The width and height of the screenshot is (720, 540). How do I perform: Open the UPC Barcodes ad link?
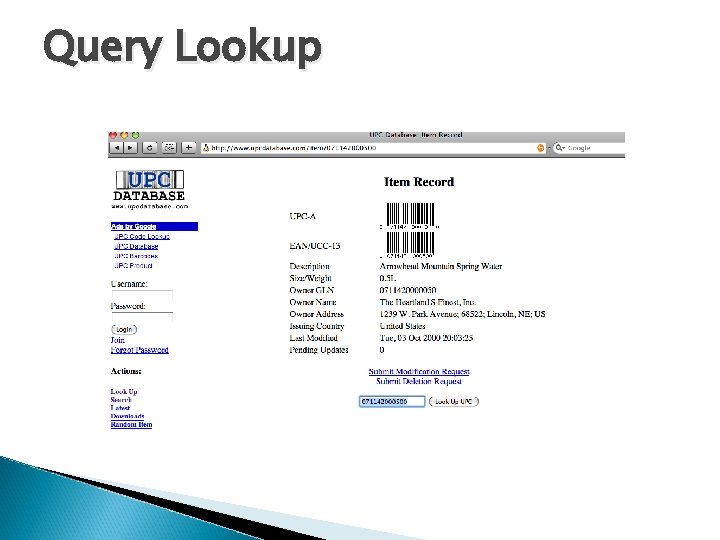[136, 256]
